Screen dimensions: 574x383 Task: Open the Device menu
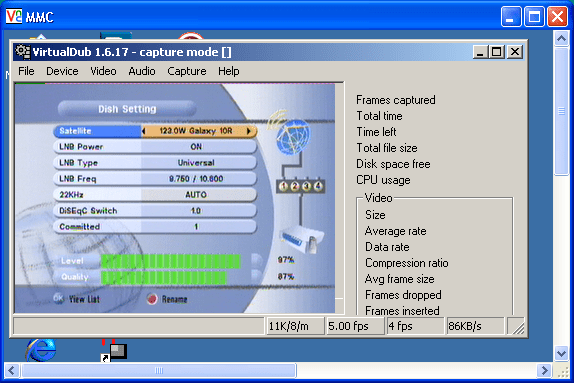[x=62, y=71]
